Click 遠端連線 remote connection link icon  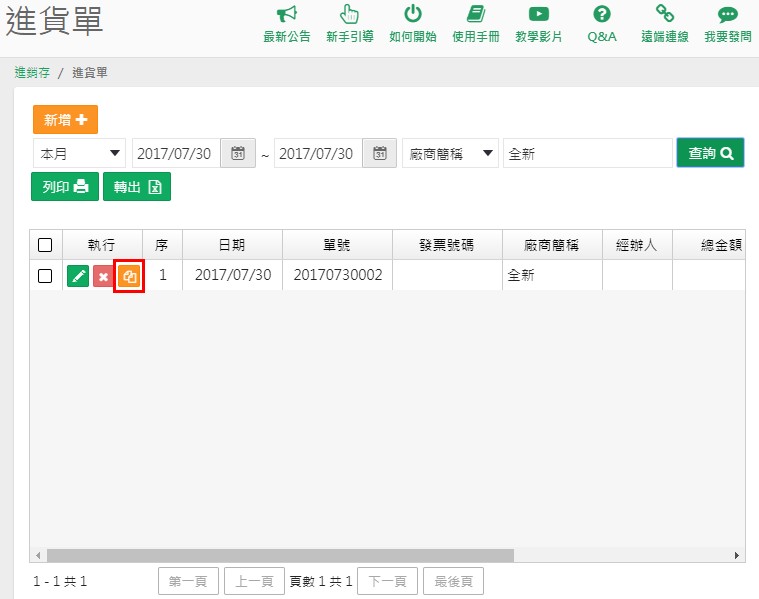[665, 14]
